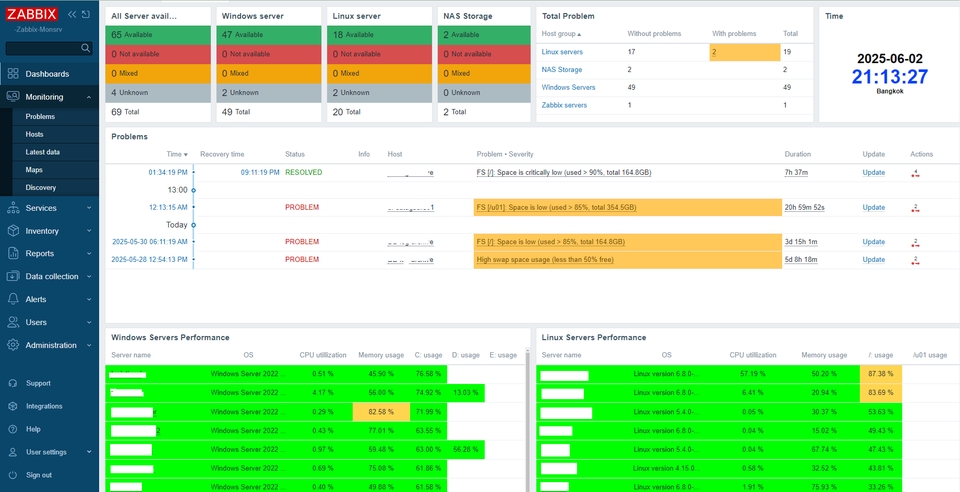Open actions icon for FS [/] 85% problem

pyautogui.click(x=915, y=242)
